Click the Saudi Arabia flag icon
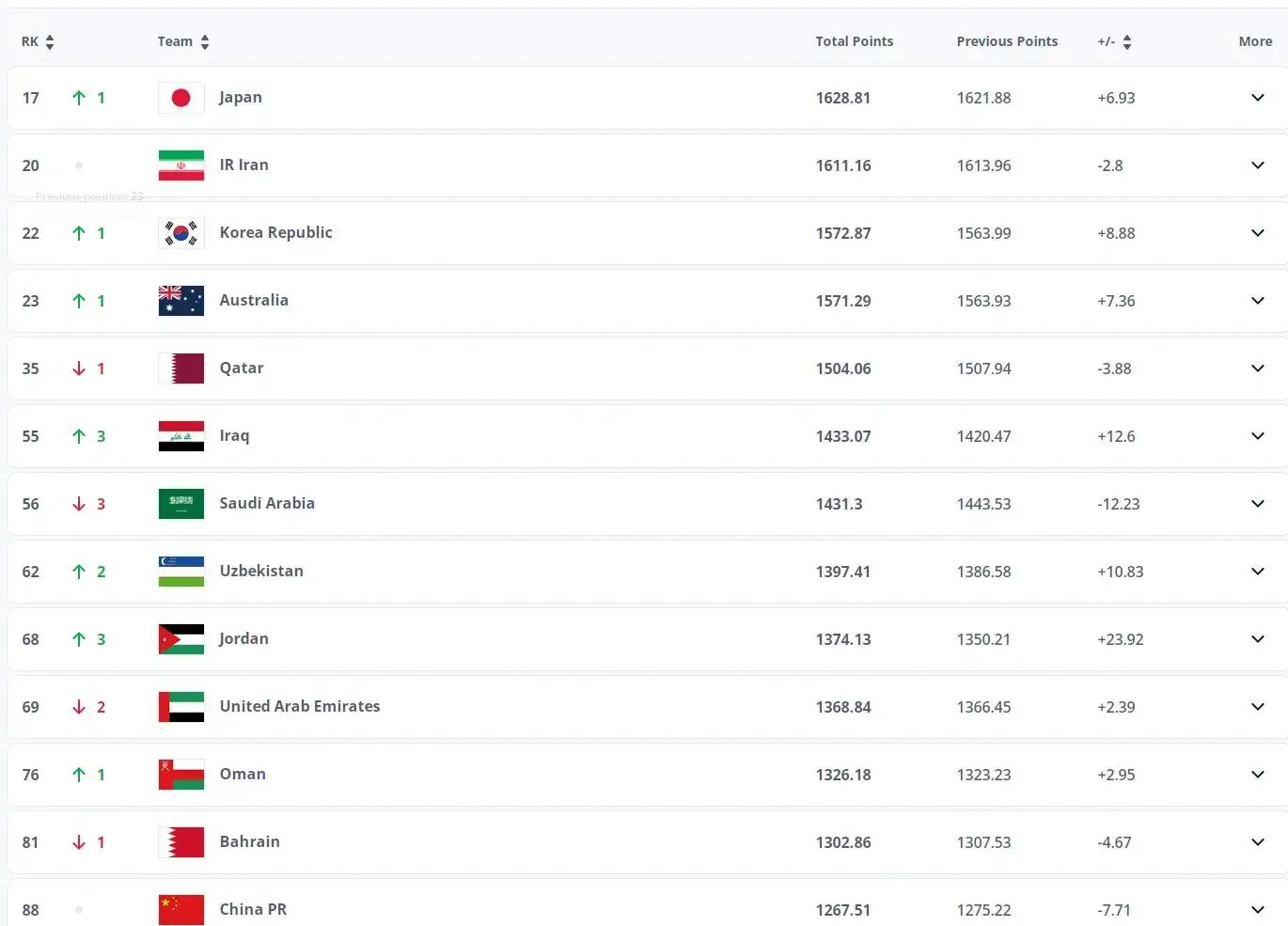This screenshot has height=926, width=1288. (181, 504)
